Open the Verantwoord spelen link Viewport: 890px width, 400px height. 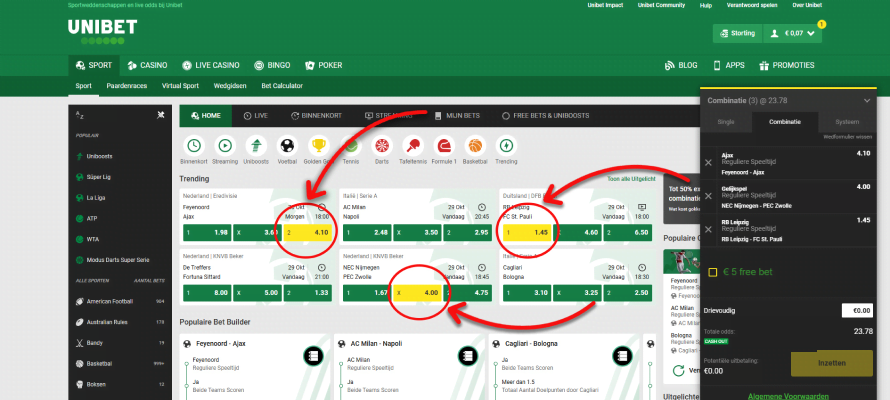pos(751,5)
